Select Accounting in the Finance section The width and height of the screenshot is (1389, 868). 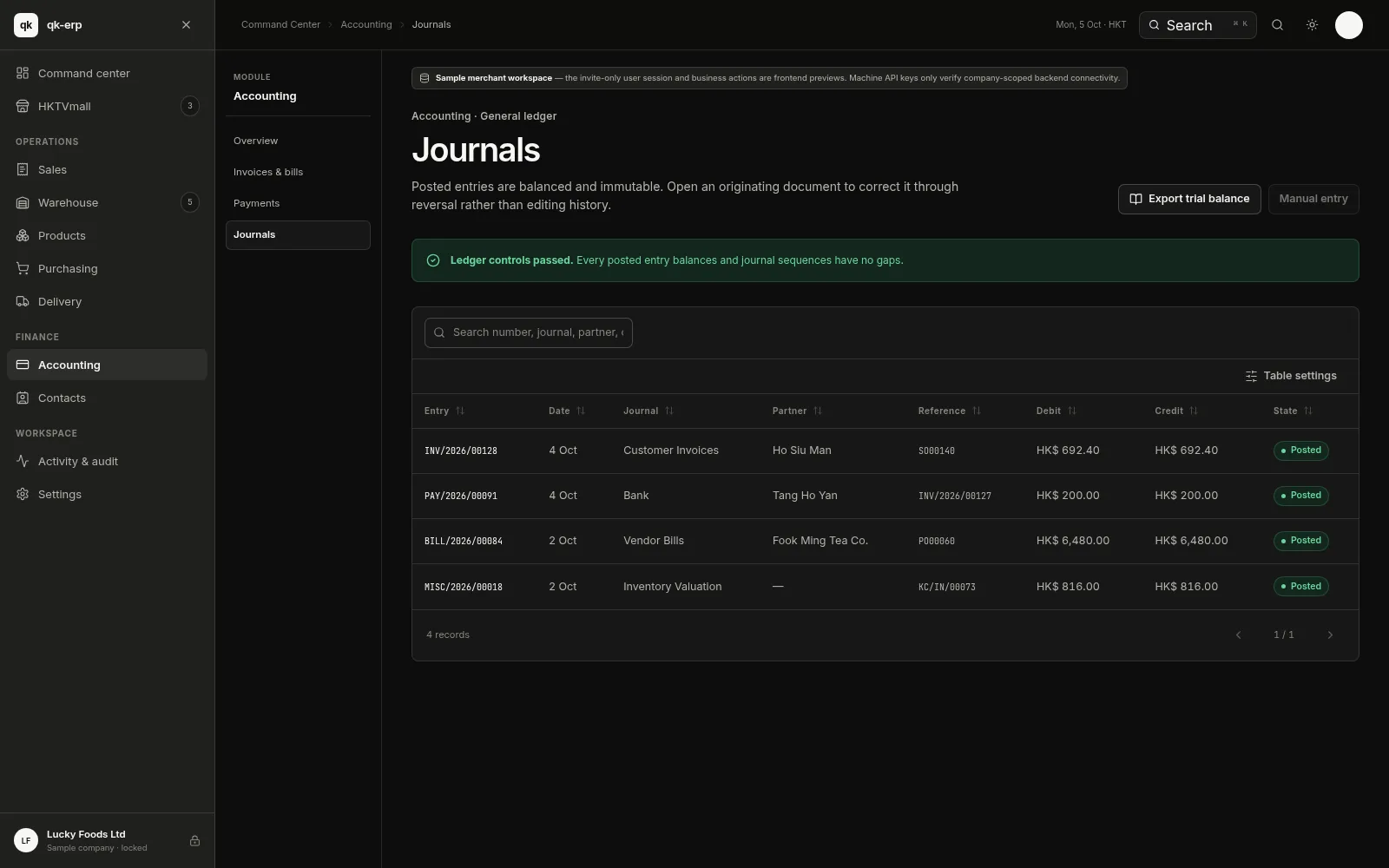(x=107, y=365)
